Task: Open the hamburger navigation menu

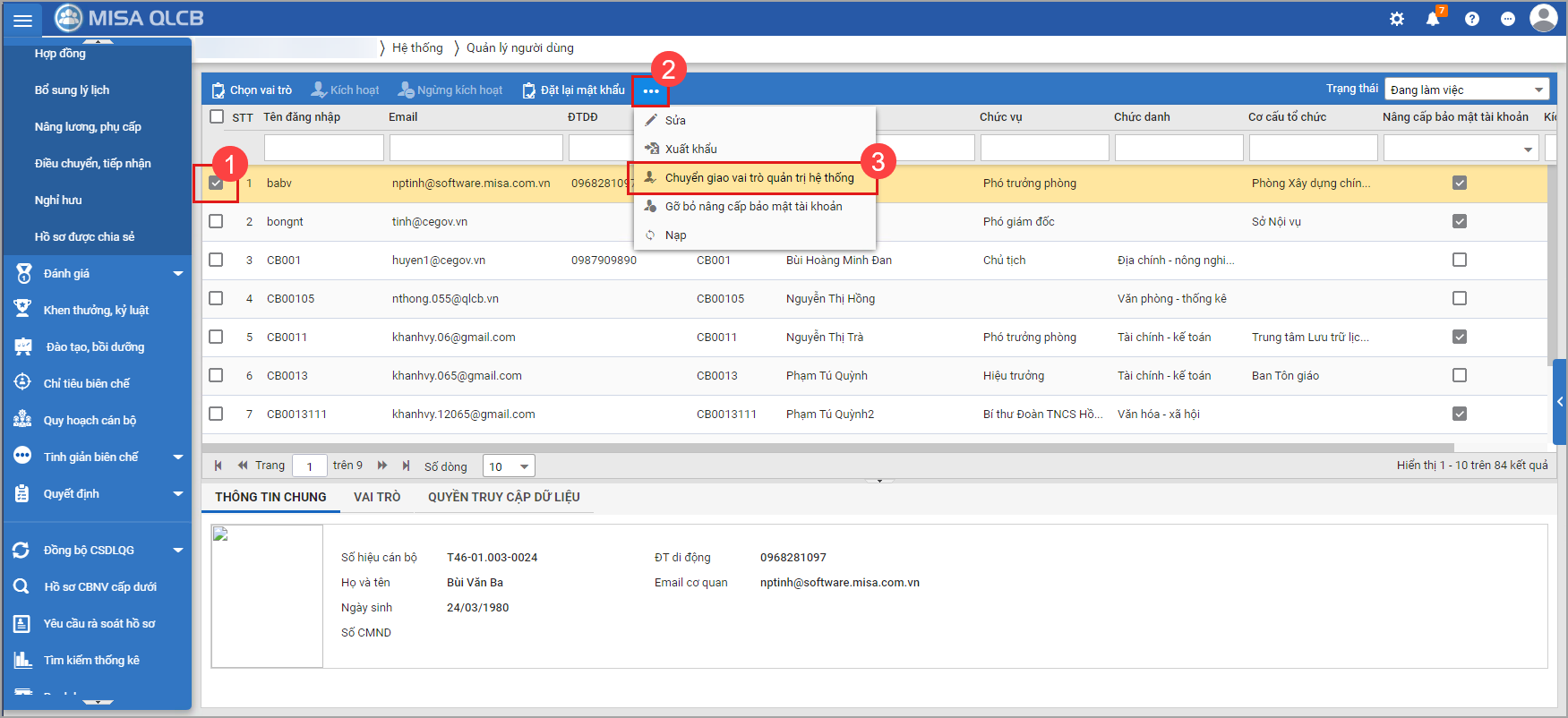Action: [x=22, y=20]
